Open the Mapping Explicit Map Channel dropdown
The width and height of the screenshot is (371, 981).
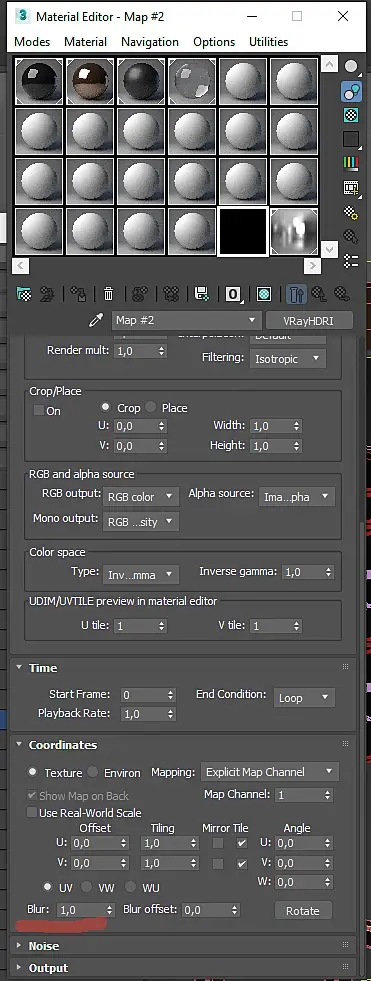click(270, 771)
